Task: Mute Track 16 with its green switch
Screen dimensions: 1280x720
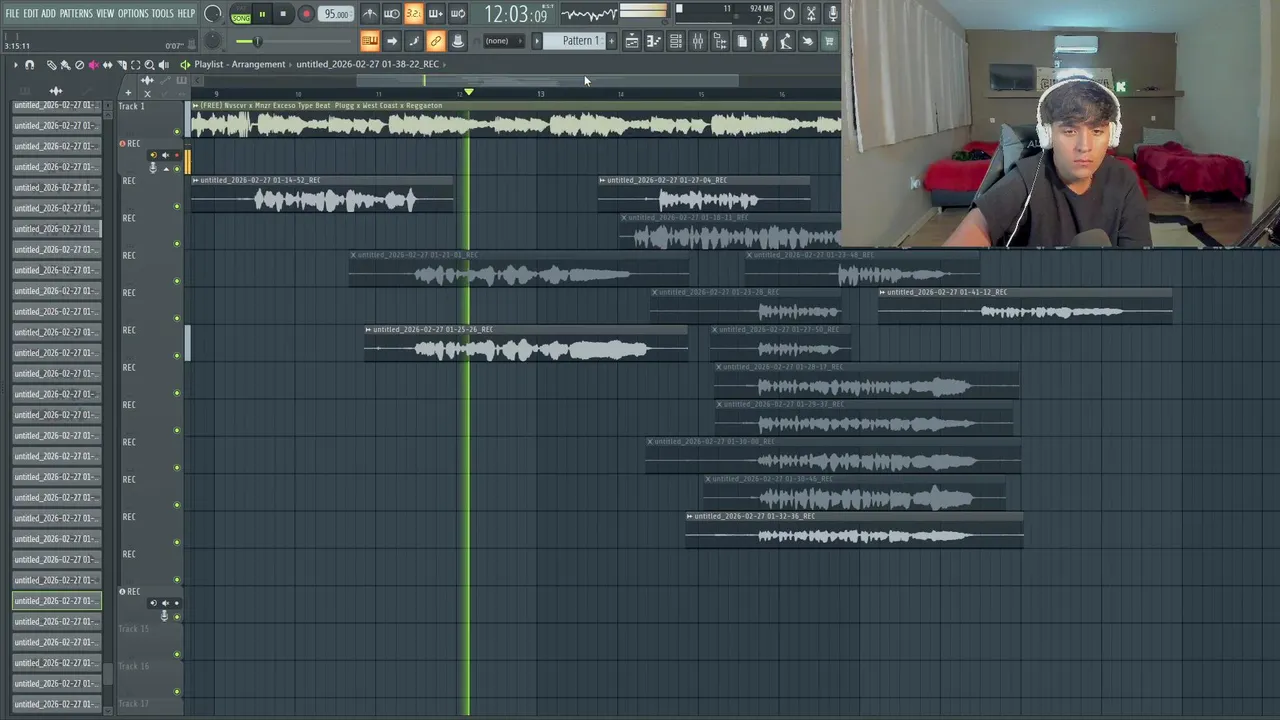Action: (177, 691)
